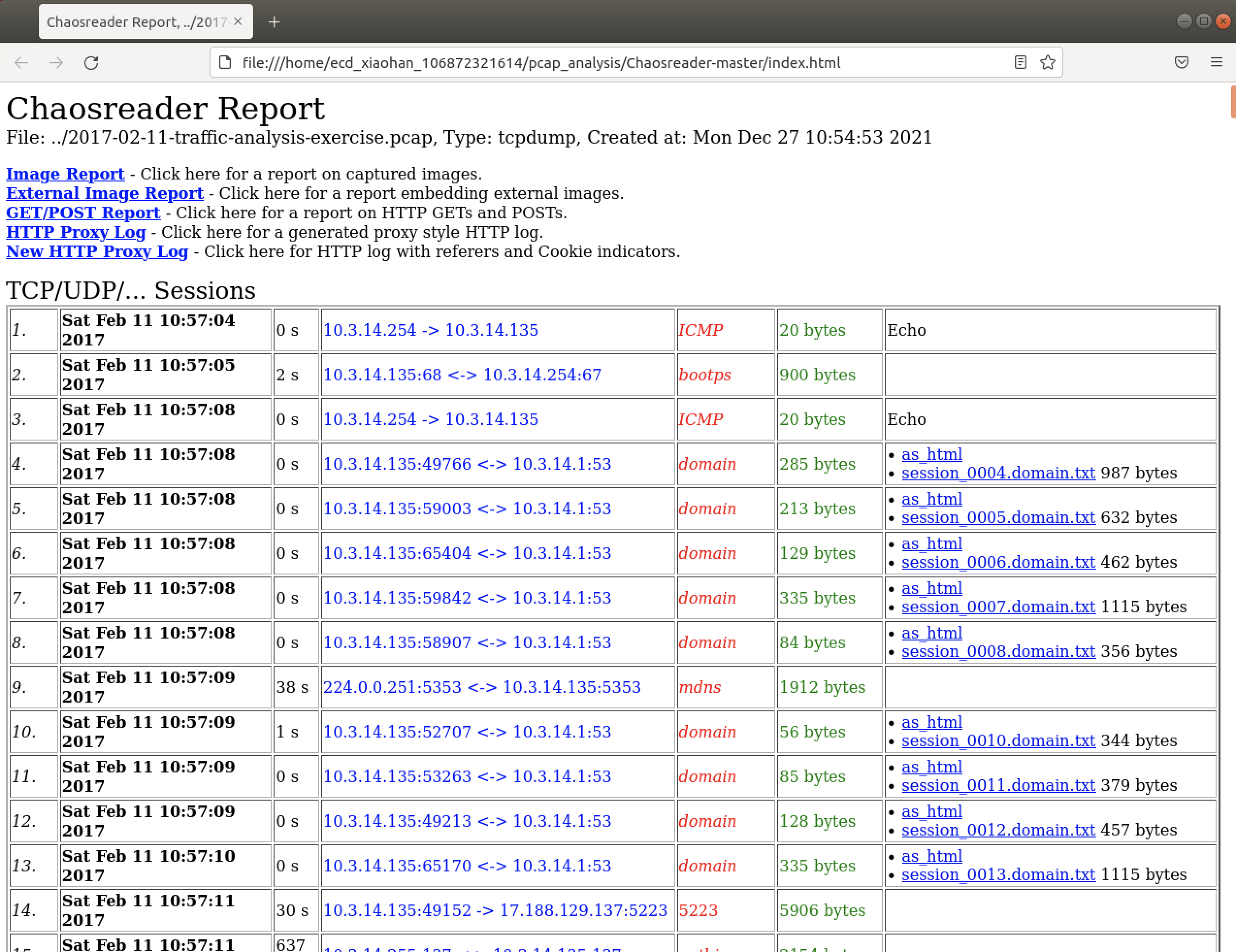Open session_0006.domain.txt file link

pos(998,562)
